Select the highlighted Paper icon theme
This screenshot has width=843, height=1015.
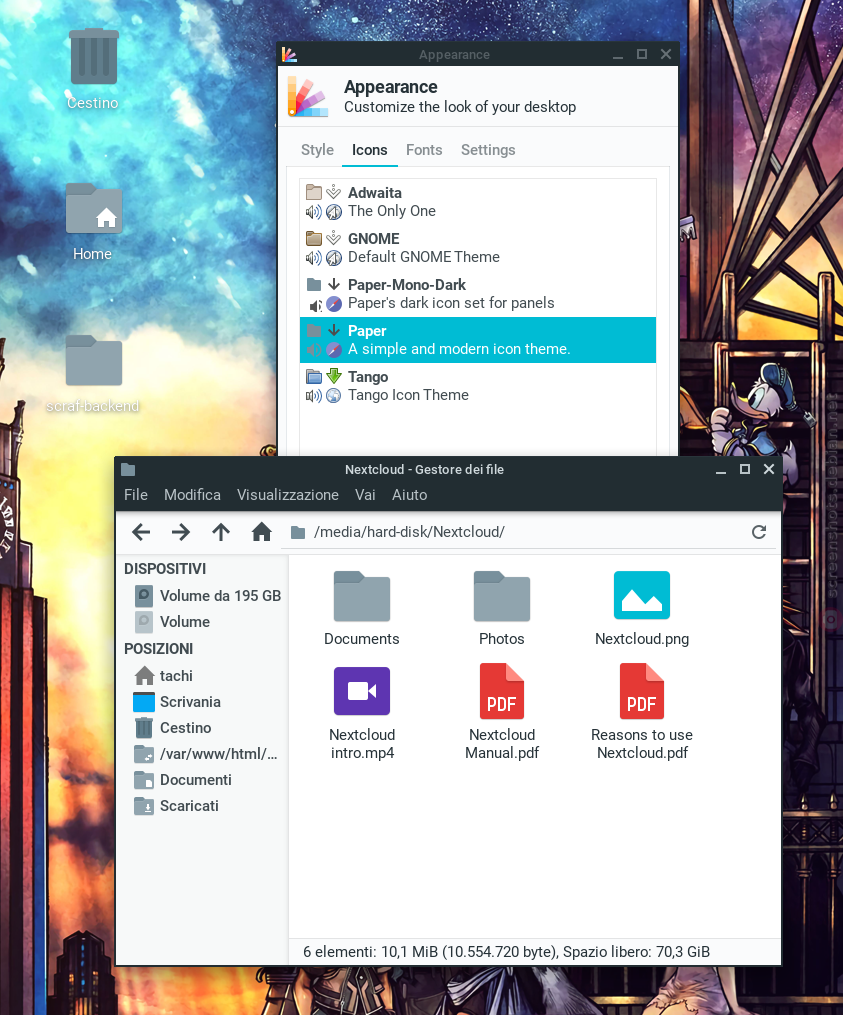[478, 340]
